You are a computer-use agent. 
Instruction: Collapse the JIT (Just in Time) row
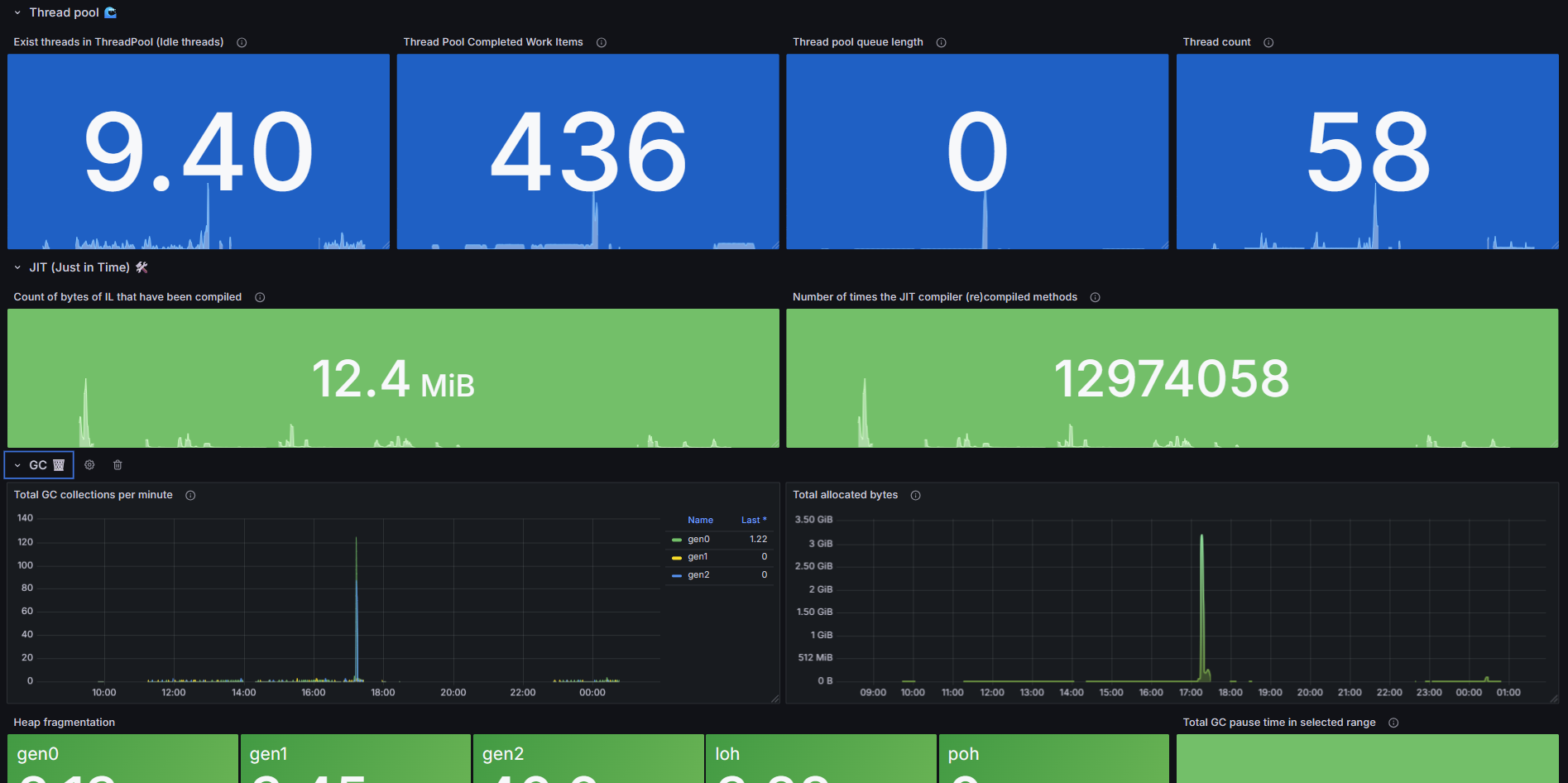coord(17,267)
